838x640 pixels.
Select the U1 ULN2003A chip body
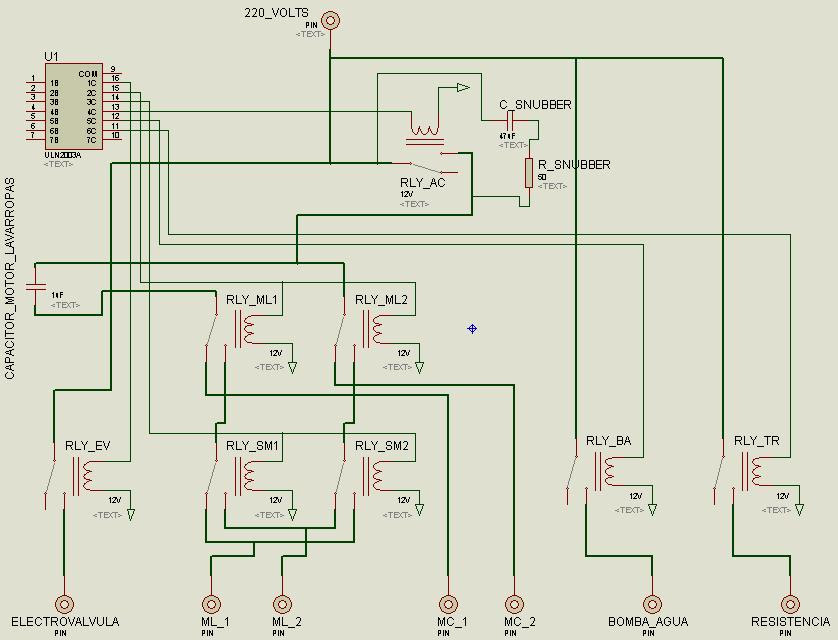coord(74,106)
